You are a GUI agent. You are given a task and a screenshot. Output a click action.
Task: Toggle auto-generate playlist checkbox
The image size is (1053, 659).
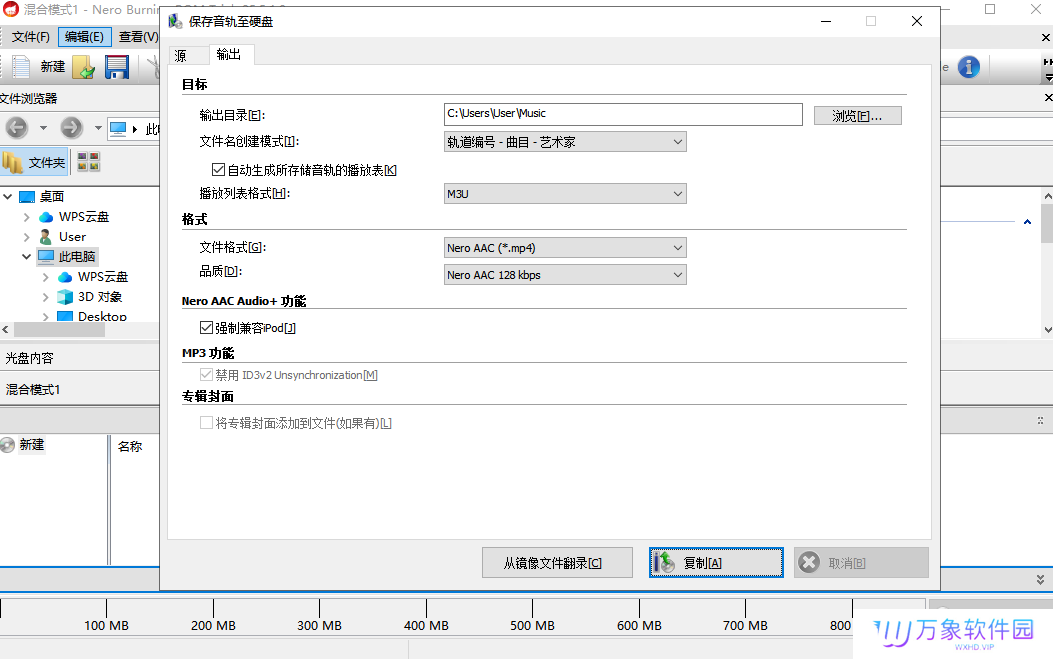coord(218,170)
